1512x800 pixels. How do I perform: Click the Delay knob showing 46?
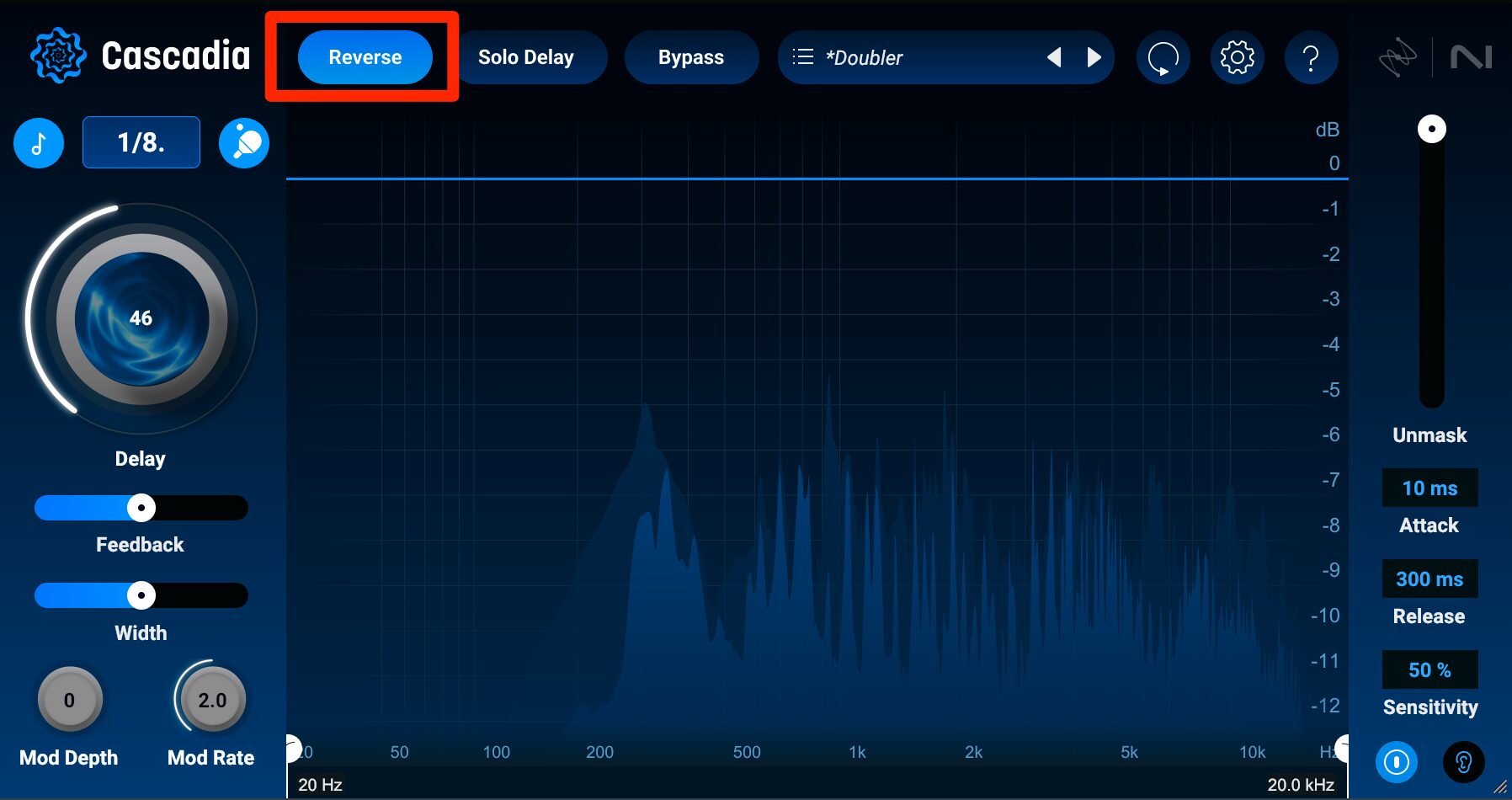141,318
